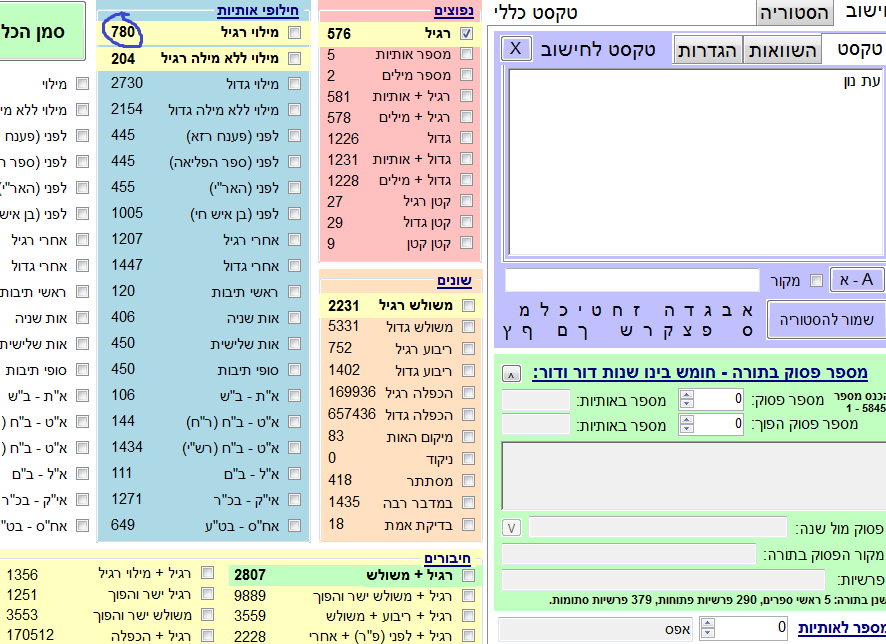Click the letter א on the Hebrew keypad
The image size is (886, 644).
pos(746,310)
